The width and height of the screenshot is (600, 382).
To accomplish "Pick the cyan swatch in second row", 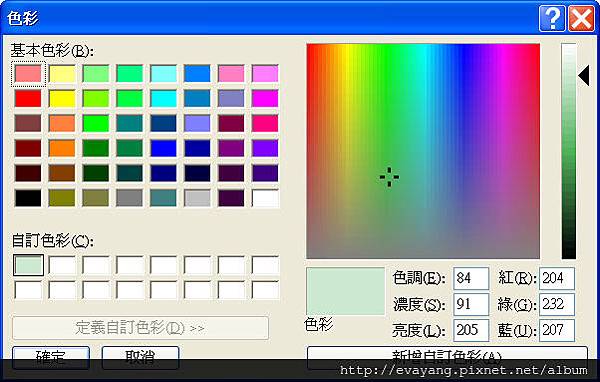I will point(163,99).
